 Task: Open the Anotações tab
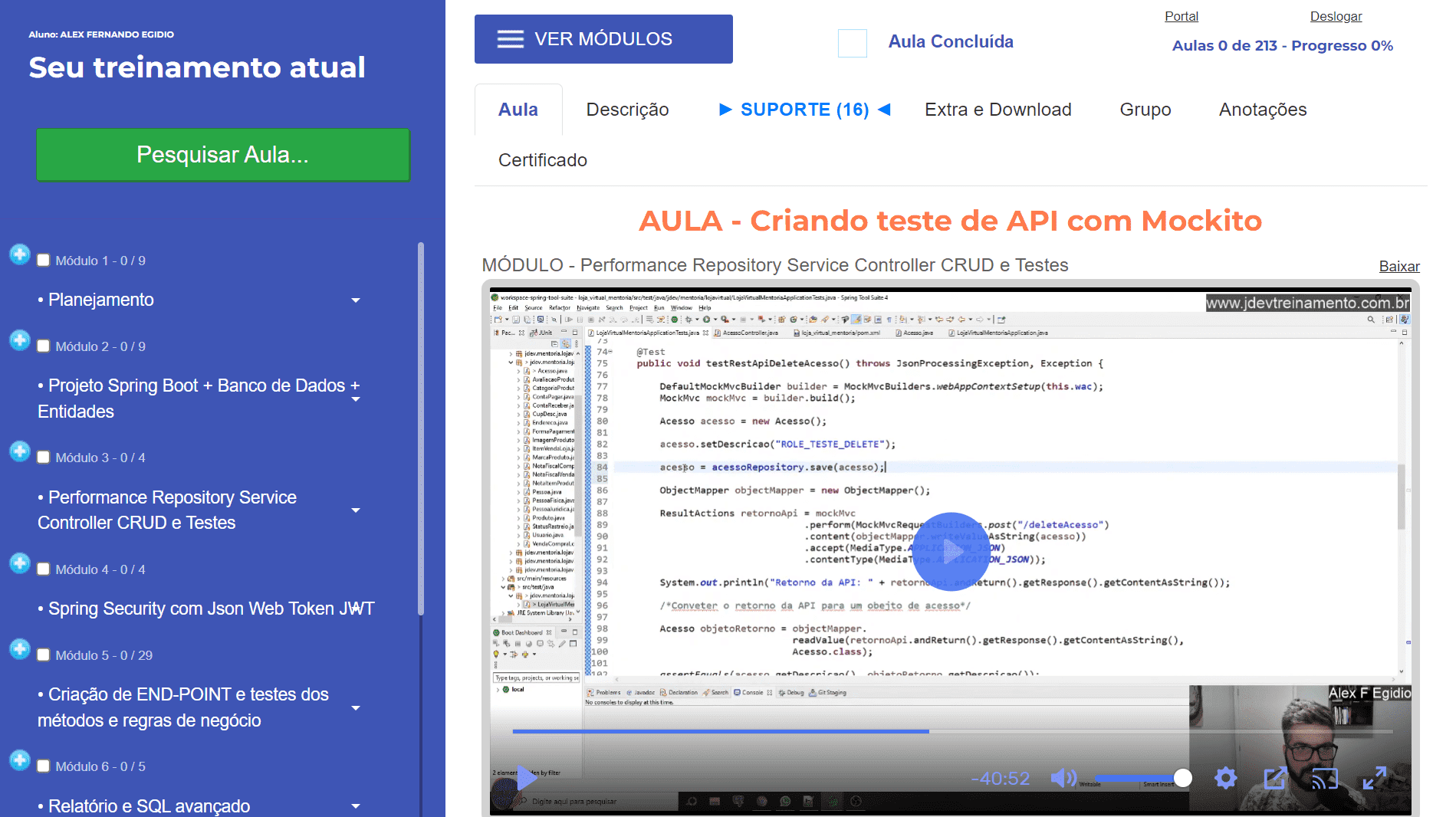click(x=1262, y=110)
